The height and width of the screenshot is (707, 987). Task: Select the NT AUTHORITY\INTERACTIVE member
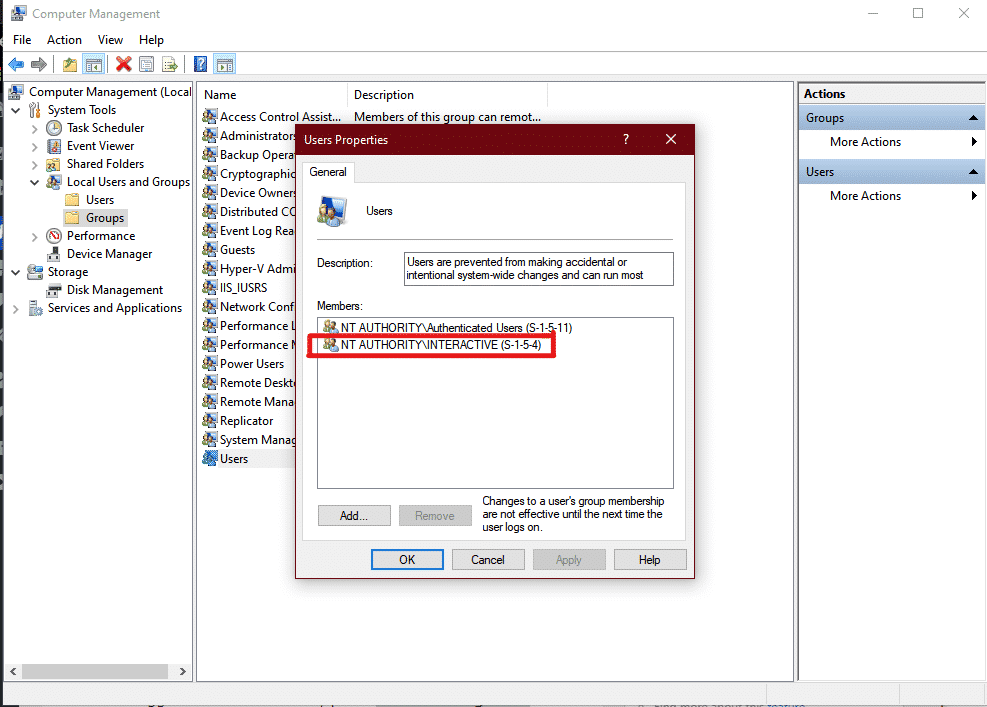(432, 345)
